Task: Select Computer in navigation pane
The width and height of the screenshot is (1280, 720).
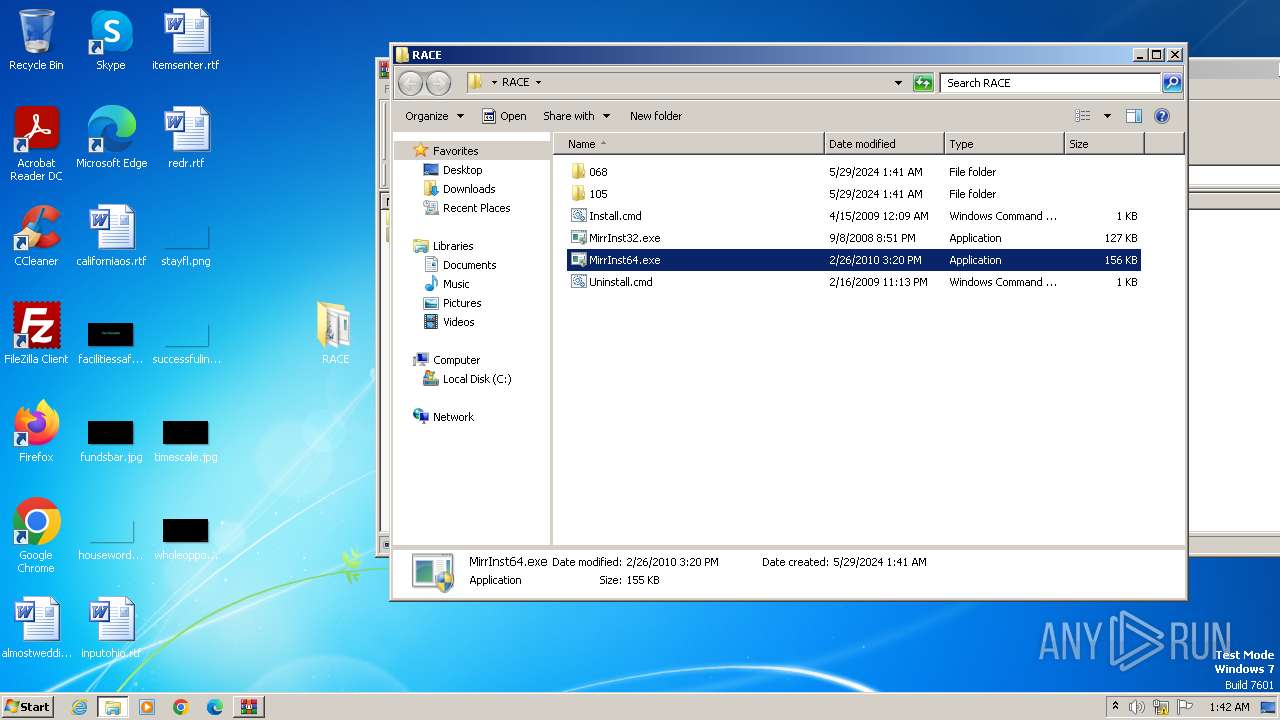Action: point(456,360)
